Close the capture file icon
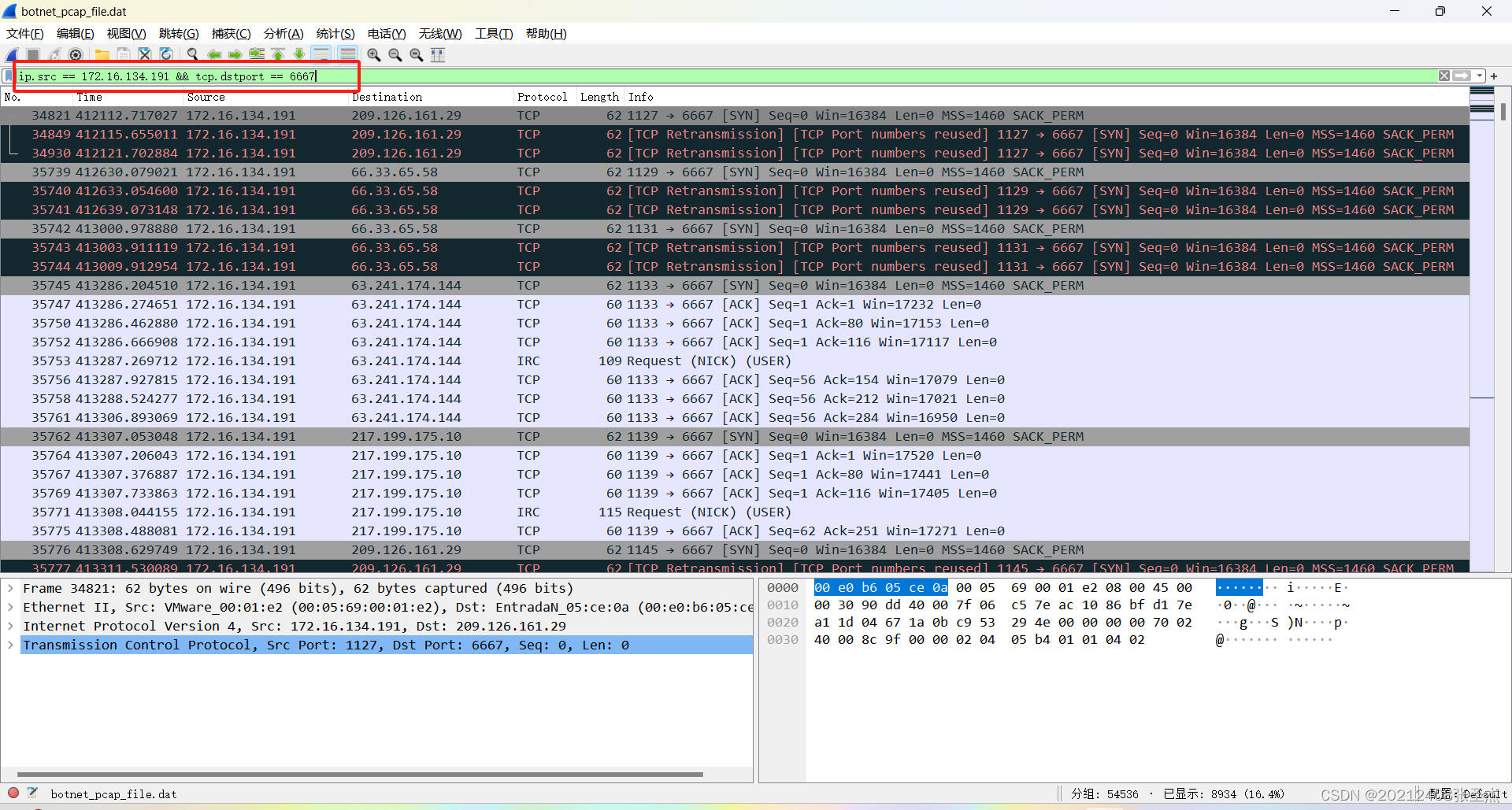Image resolution: width=1512 pixels, height=810 pixels. click(145, 54)
